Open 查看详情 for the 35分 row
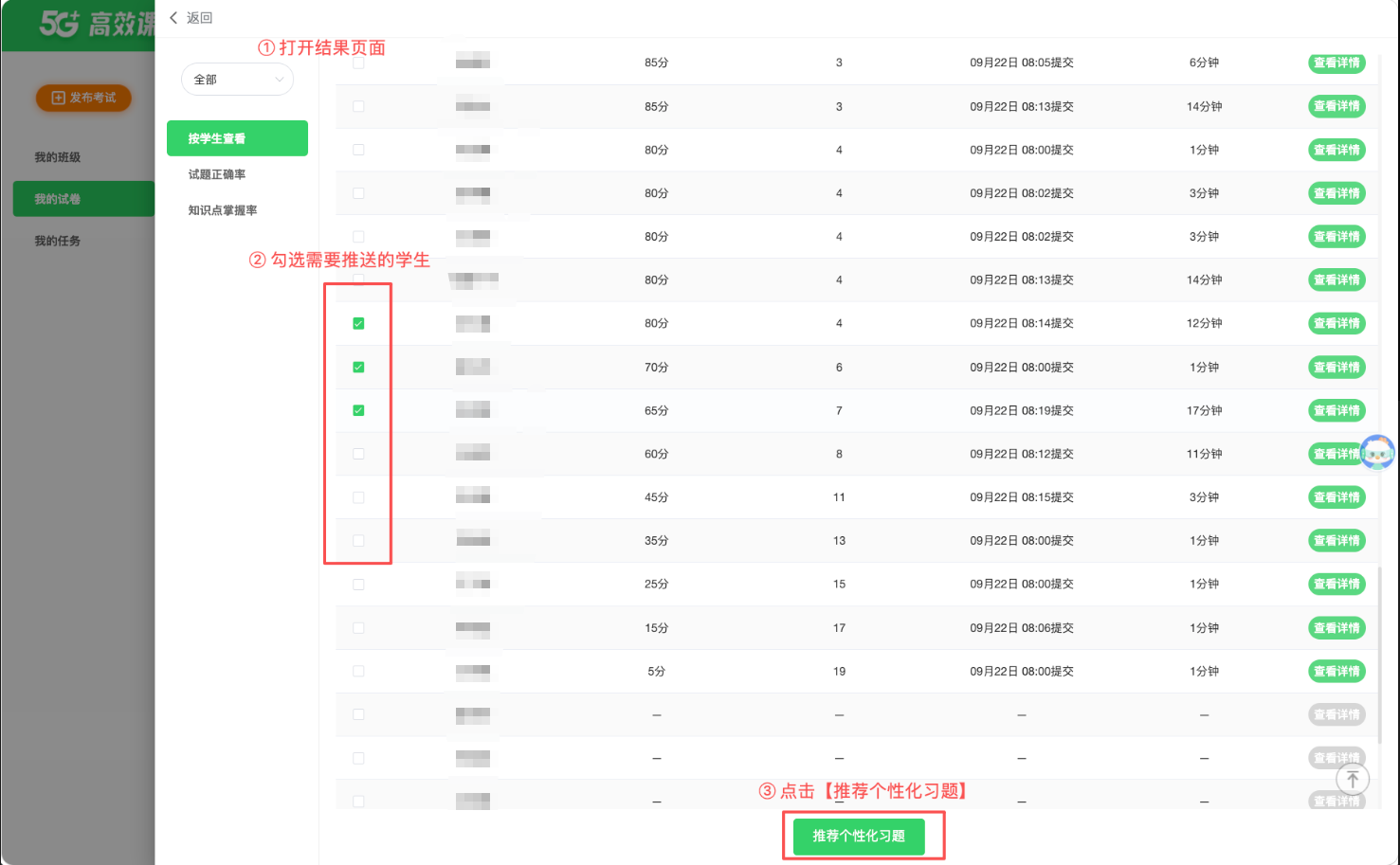The width and height of the screenshot is (1400, 865). coord(1336,541)
